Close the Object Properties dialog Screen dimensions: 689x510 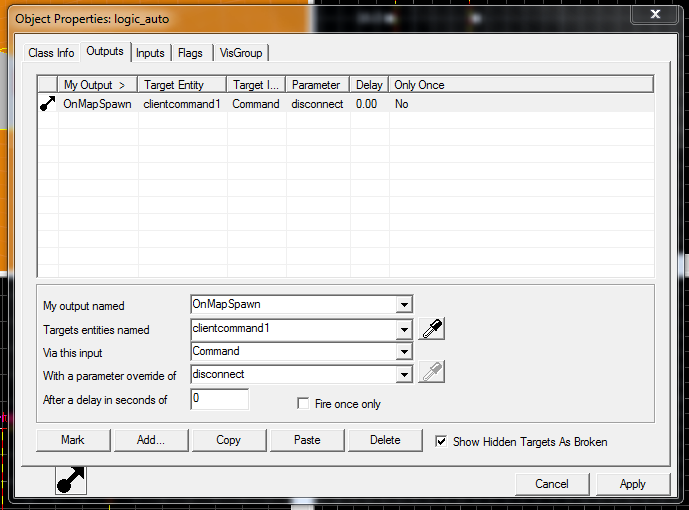[655, 14]
